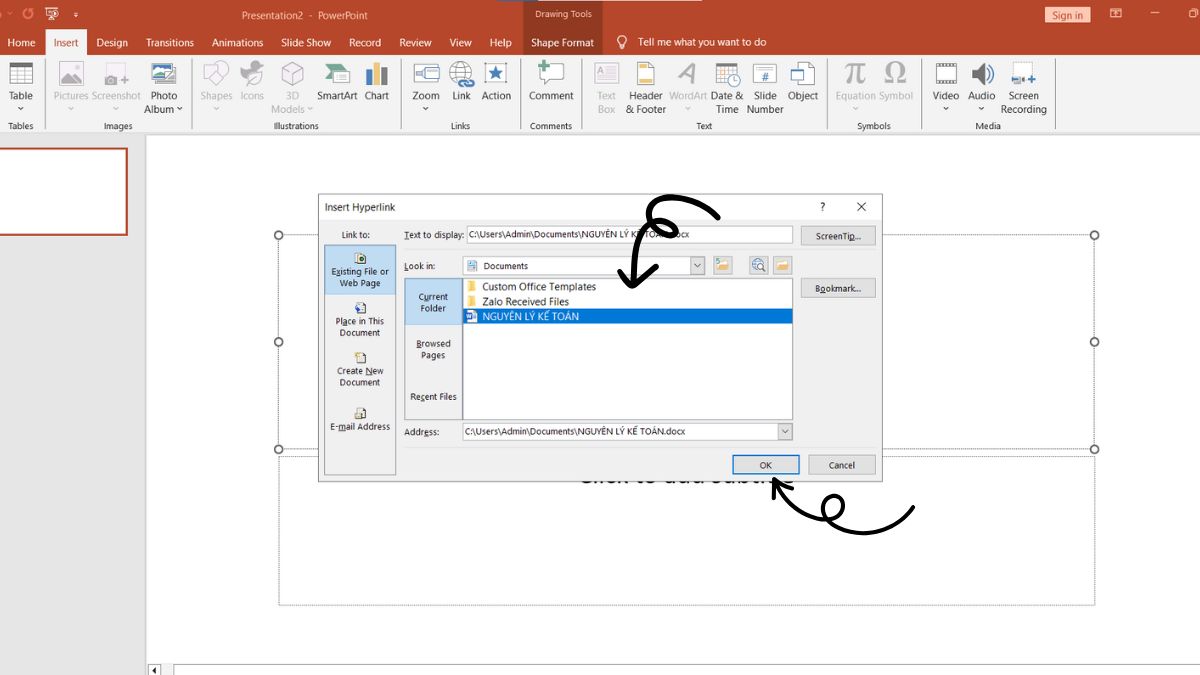Browse the Web from hyperlink dialog
Image resolution: width=1200 pixels, height=675 pixels.
[x=759, y=265]
